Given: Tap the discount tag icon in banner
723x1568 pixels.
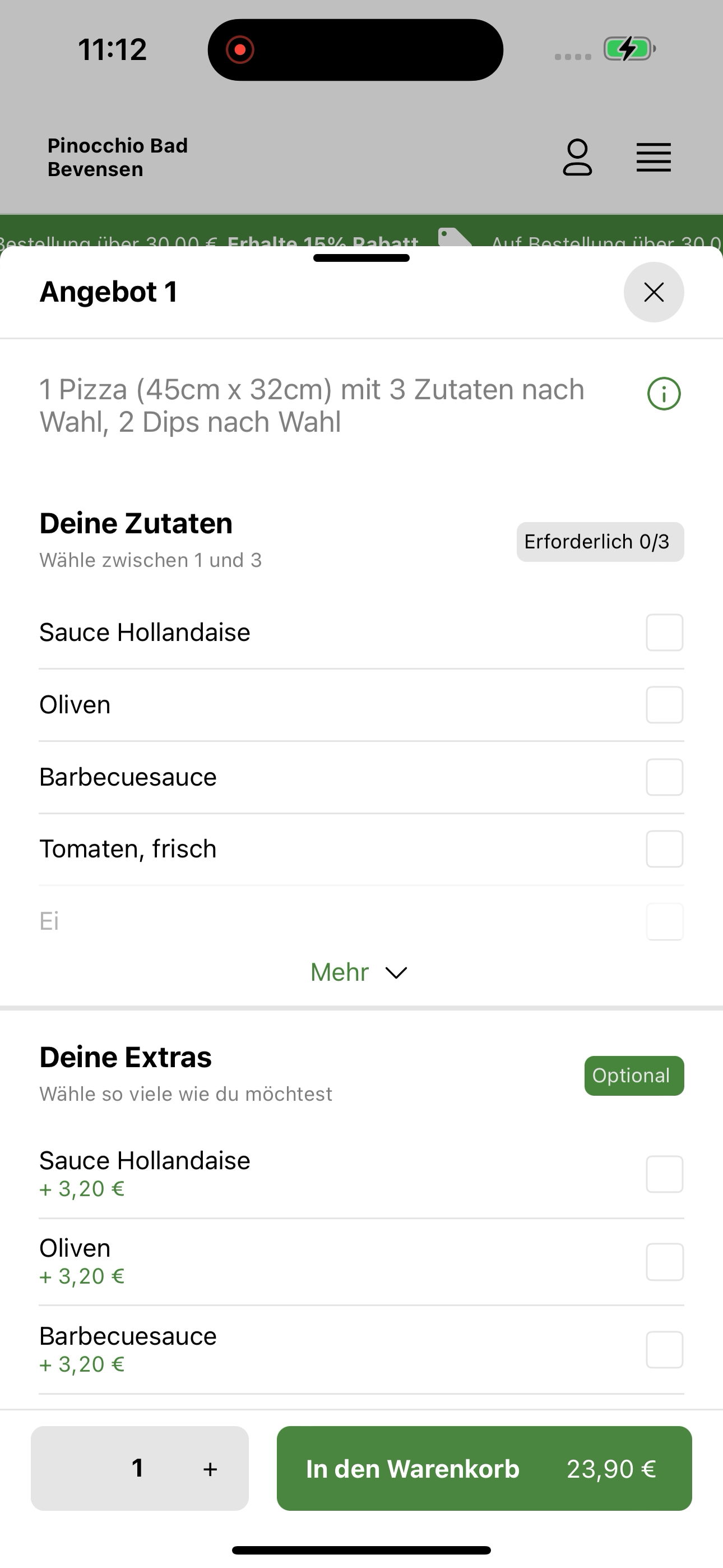Looking at the screenshot, I should 455,237.
